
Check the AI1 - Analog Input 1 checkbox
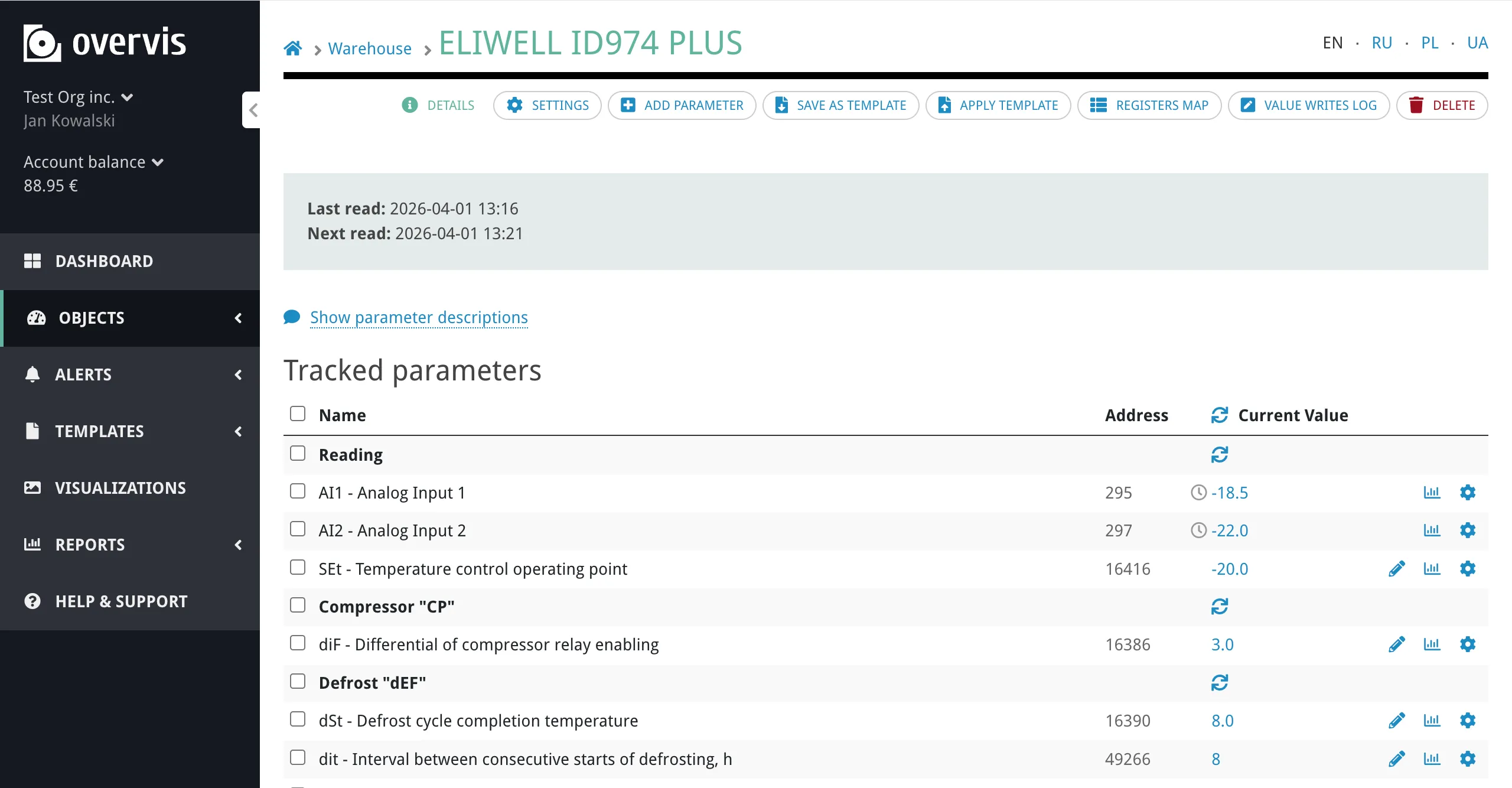[298, 491]
